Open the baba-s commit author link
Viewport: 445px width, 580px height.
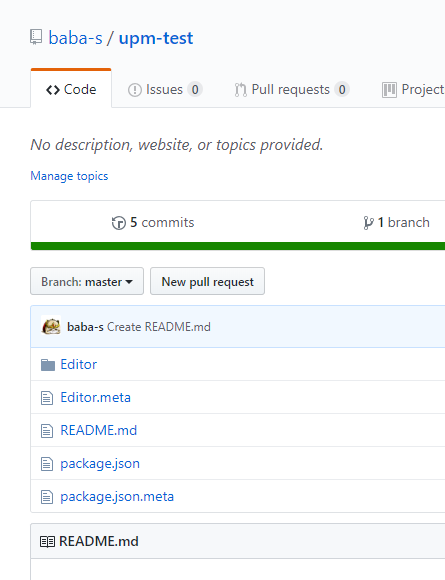click(85, 327)
